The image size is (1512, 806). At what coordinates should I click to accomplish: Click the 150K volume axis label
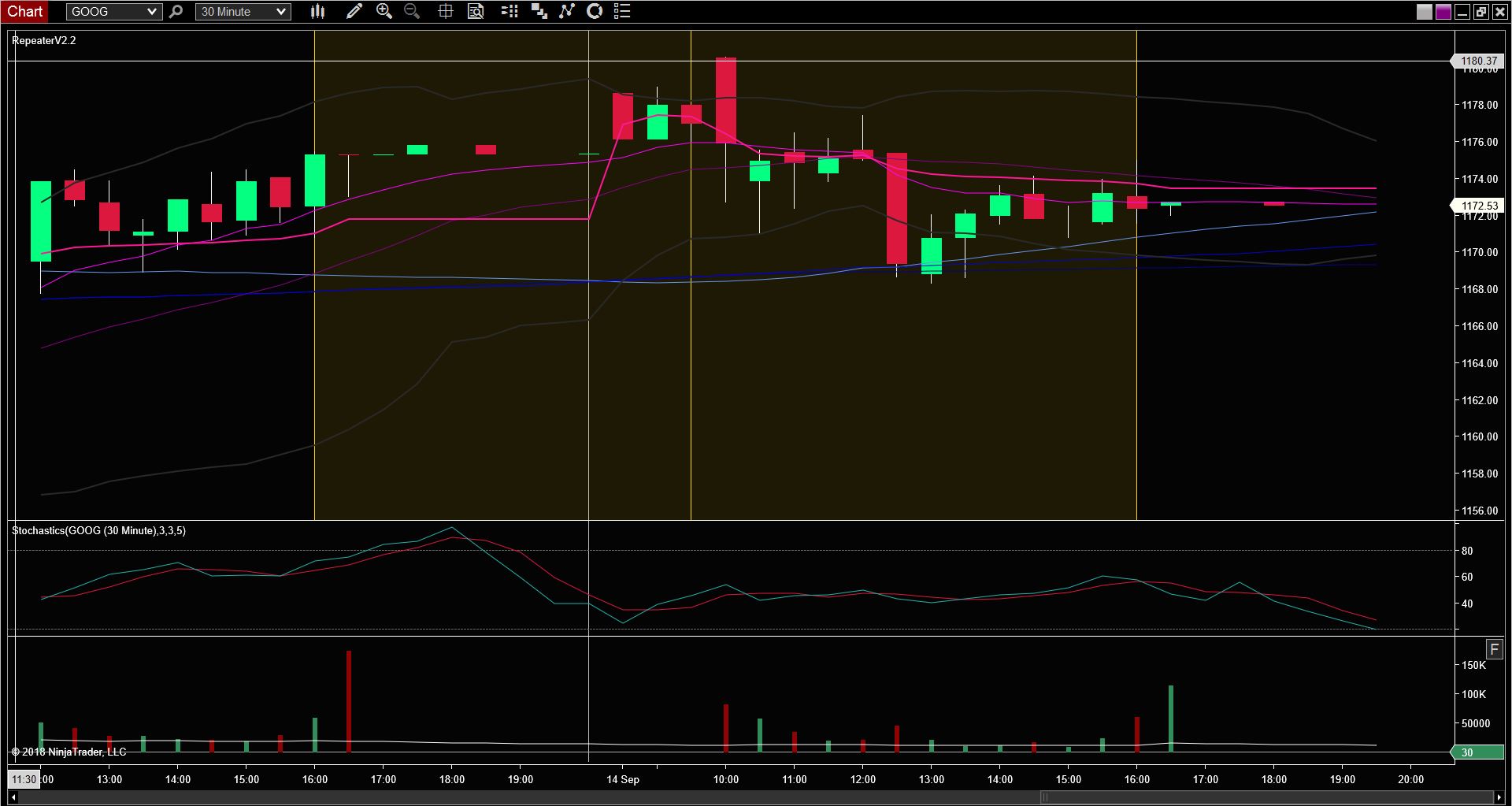coord(1474,665)
